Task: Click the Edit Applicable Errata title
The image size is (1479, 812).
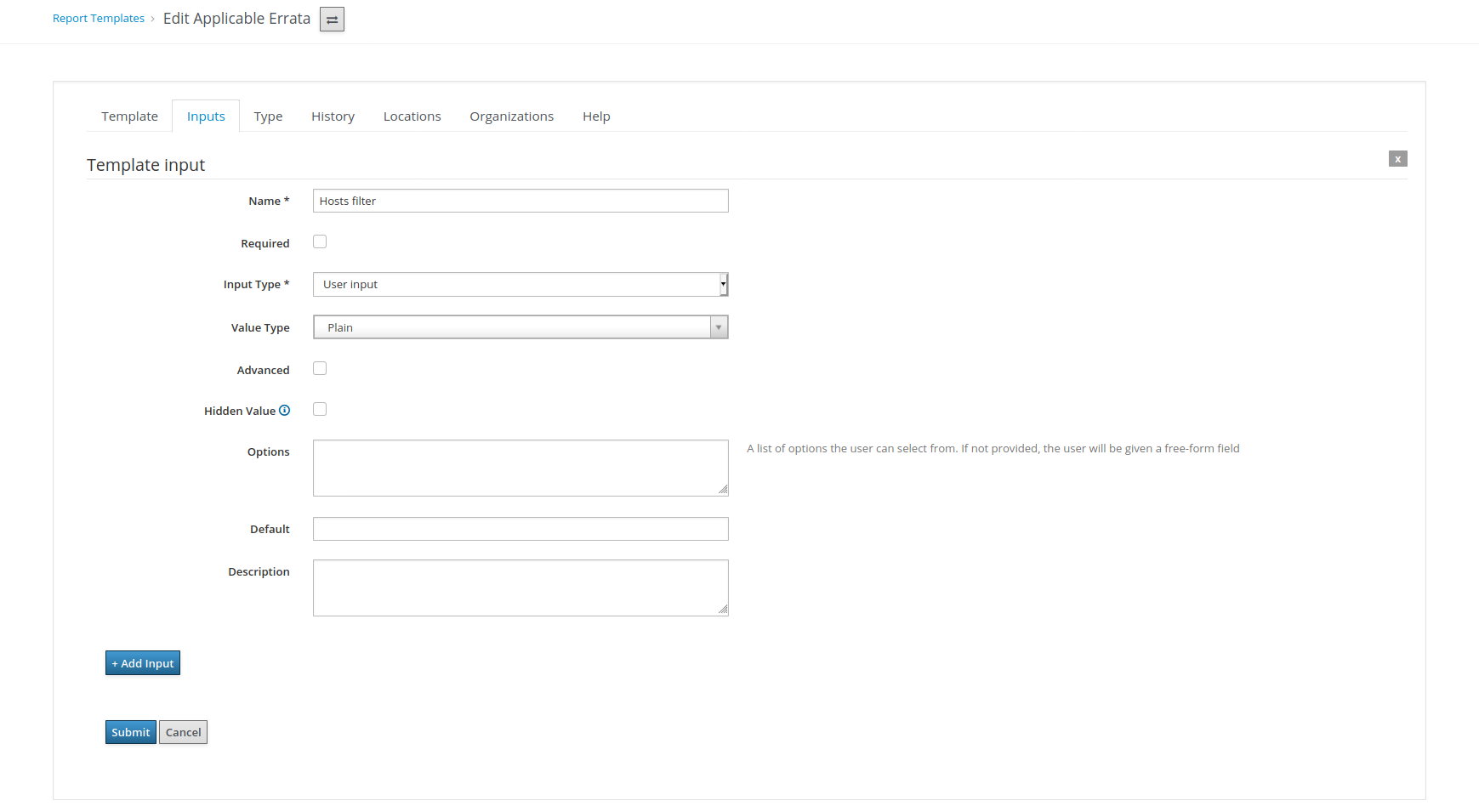Action: point(236,19)
